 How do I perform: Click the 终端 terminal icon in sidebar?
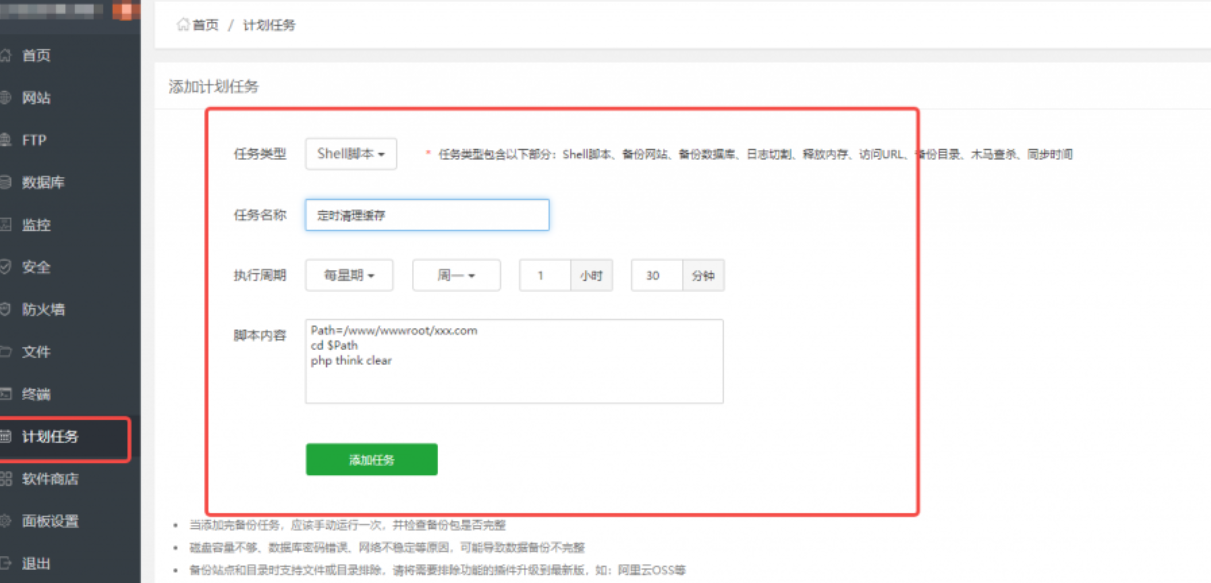pos(5,394)
